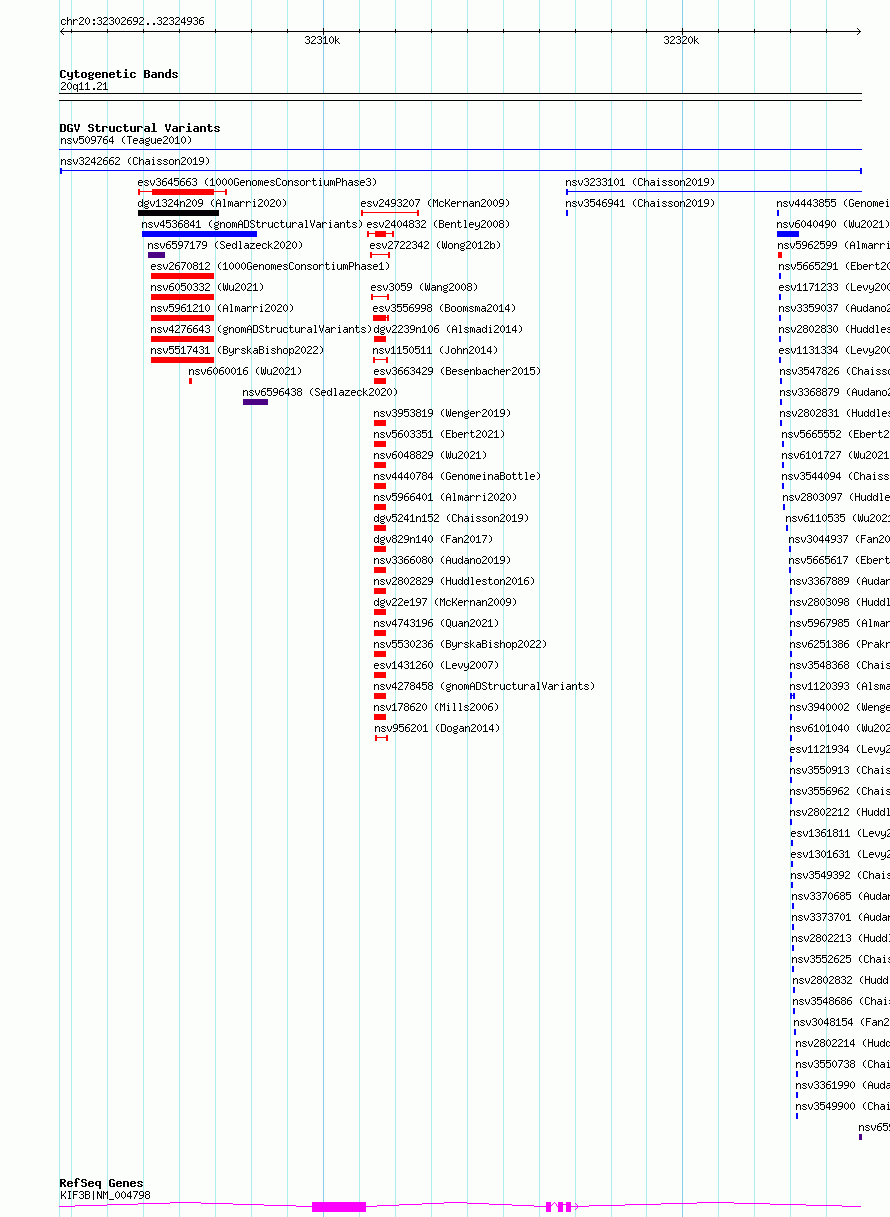Select nsv2802829 (Huddleston2016) variant

click(454, 582)
